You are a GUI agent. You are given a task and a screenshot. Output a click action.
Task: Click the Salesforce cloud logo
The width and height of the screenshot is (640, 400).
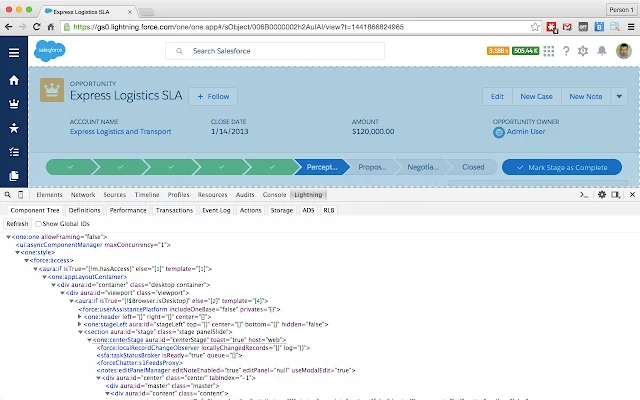point(49,51)
